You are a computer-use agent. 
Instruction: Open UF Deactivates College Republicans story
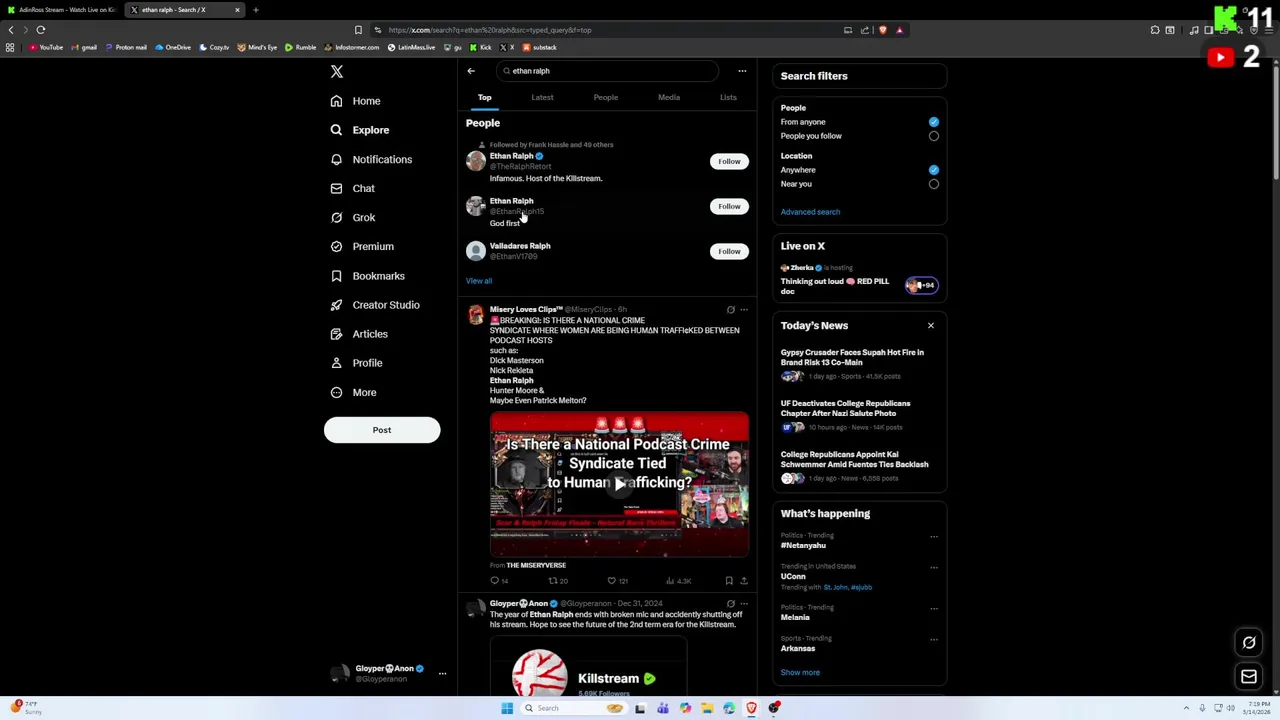(x=858, y=415)
